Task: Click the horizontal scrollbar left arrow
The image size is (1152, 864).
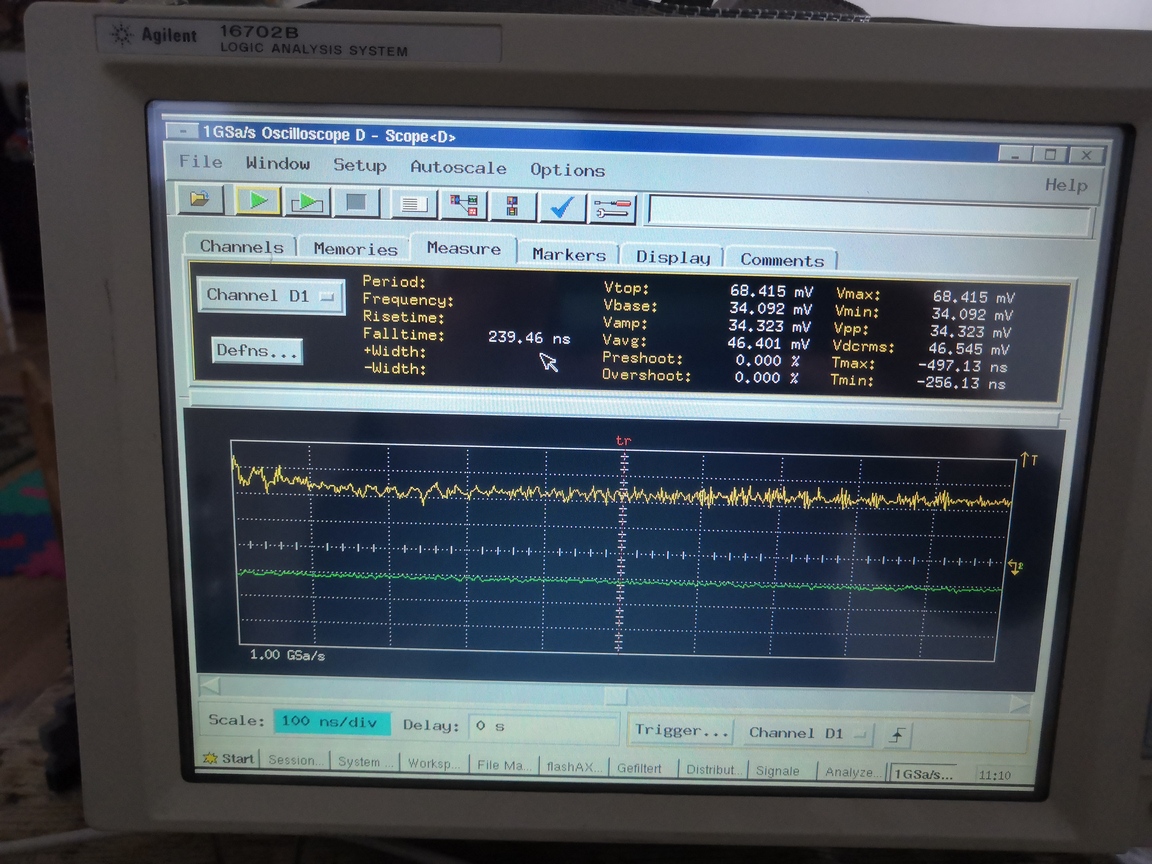Action: [210, 685]
